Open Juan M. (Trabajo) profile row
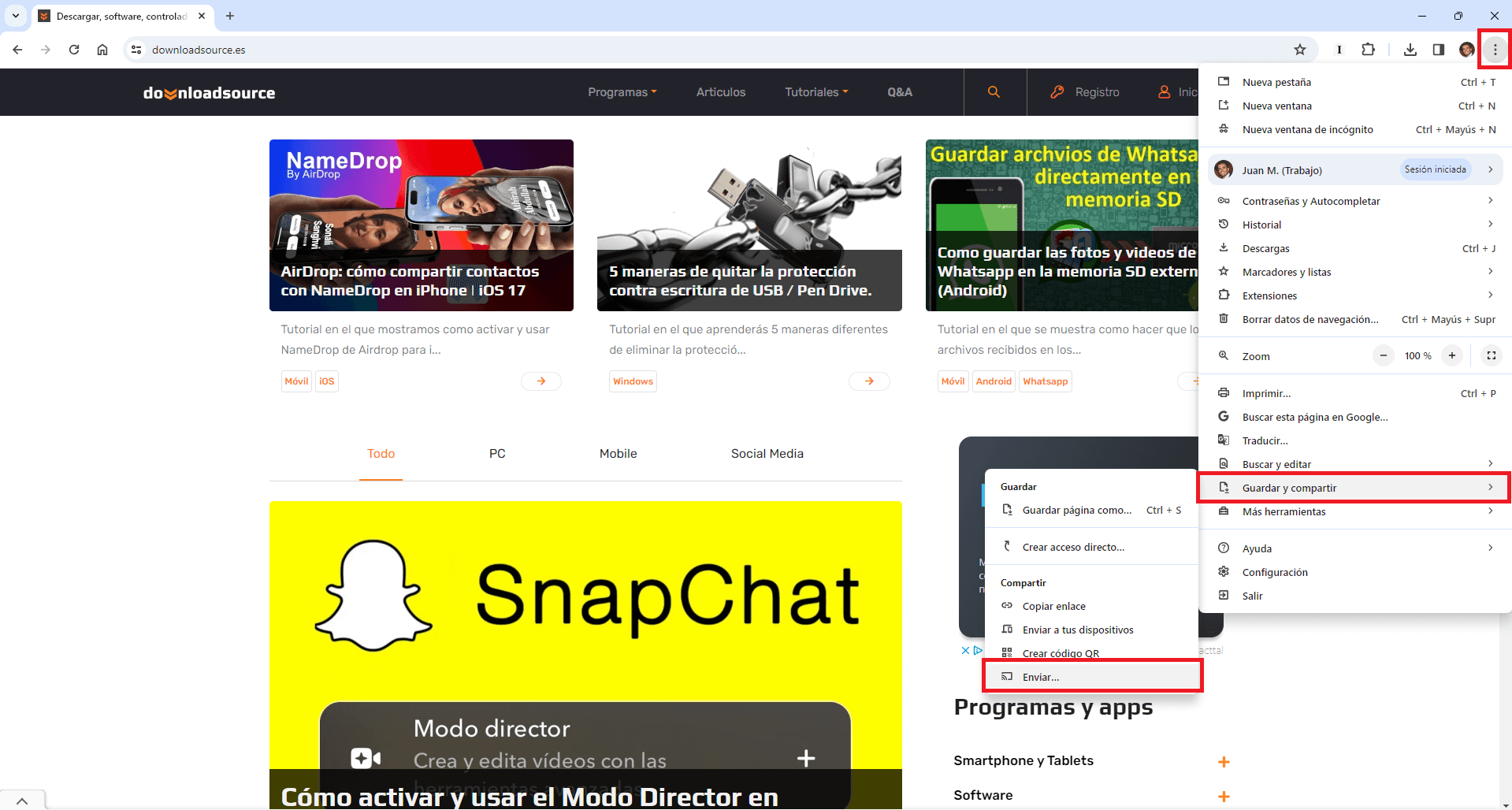Screen dimensions: 1512x810 pos(1355,169)
